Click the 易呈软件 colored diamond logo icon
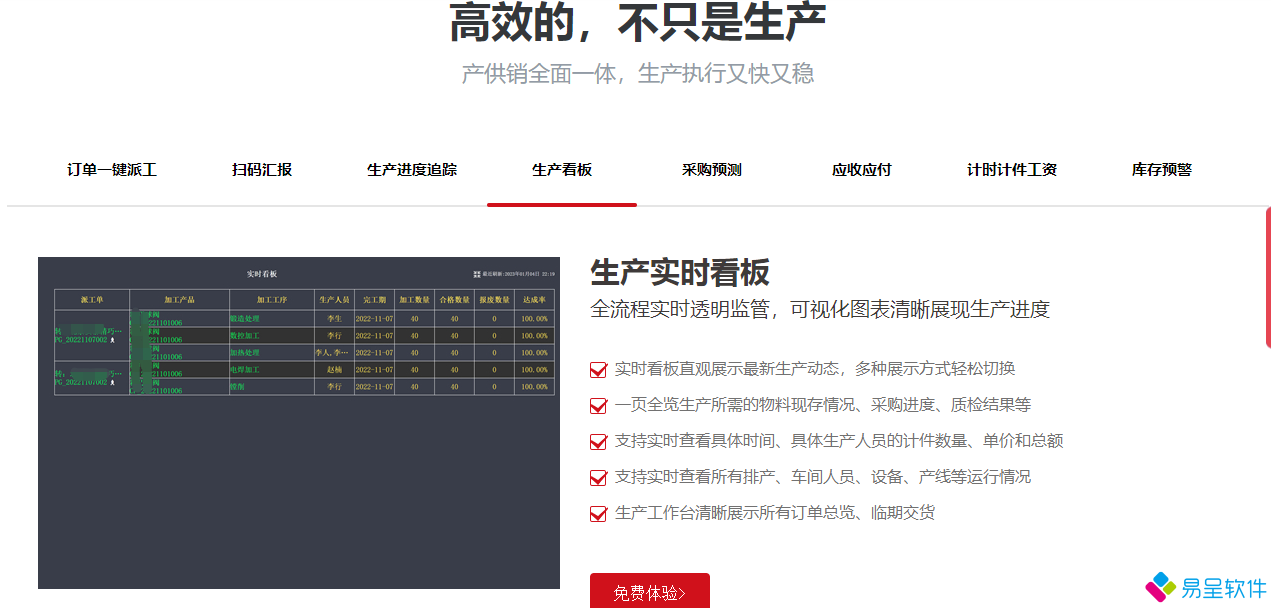This screenshot has height=608, width=1271. click(1158, 588)
